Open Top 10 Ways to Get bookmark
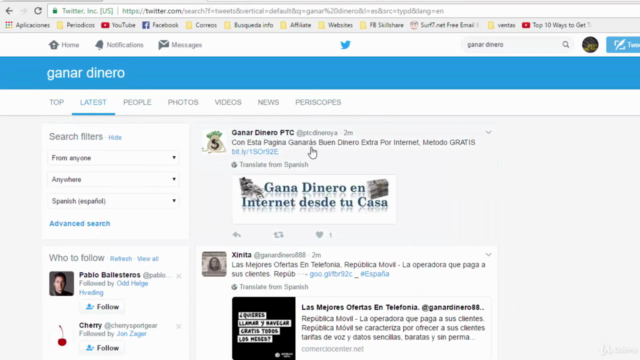 [556, 25]
